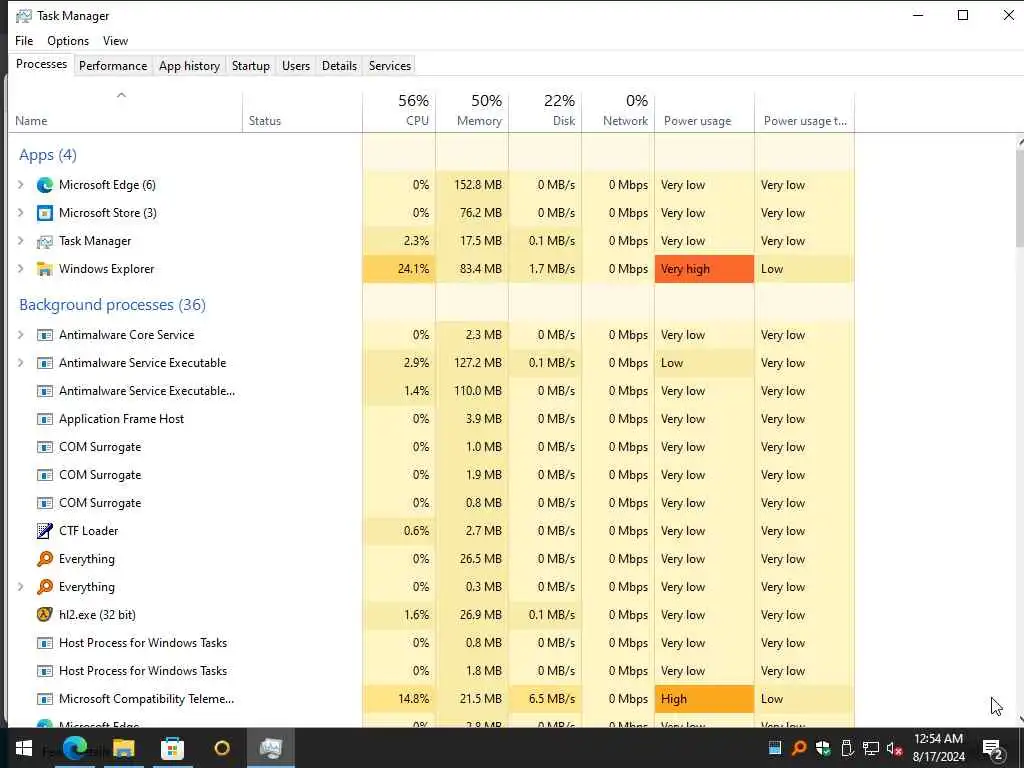1024x768 pixels.
Task: Switch to the Performance tab
Action: click(113, 66)
